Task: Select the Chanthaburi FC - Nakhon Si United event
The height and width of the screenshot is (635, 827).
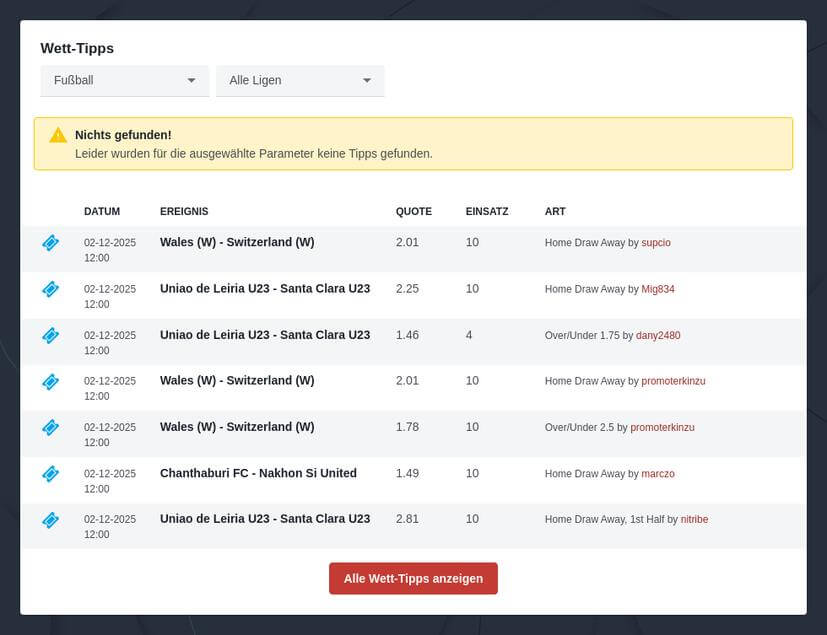Action: coord(258,473)
